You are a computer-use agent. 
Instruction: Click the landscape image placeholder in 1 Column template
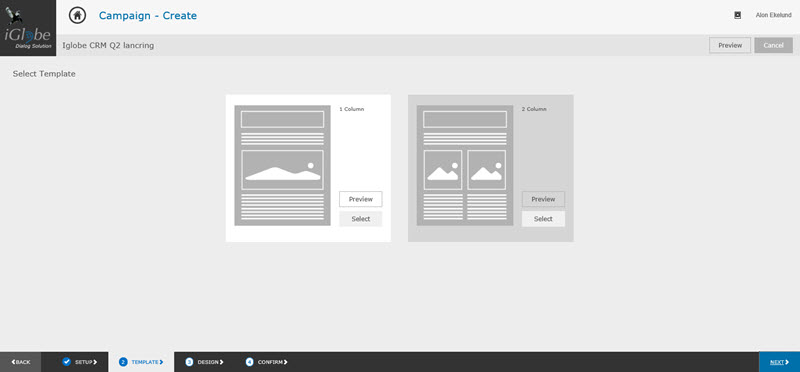pyautogui.click(x=282, y=170)
